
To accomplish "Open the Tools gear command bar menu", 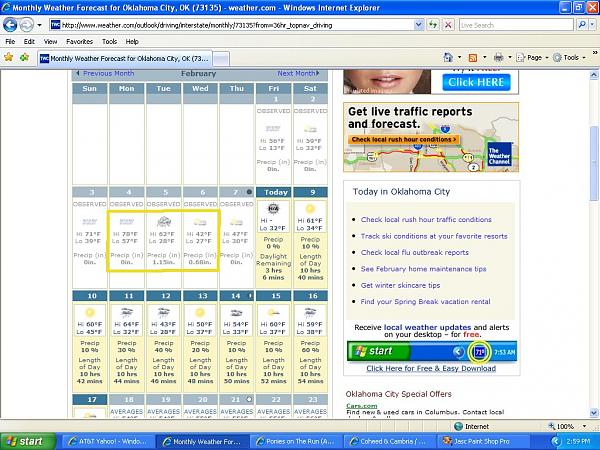I will (569, 57).
